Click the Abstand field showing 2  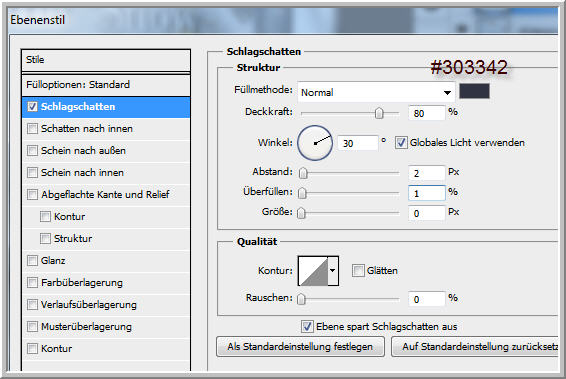point(427,173)
